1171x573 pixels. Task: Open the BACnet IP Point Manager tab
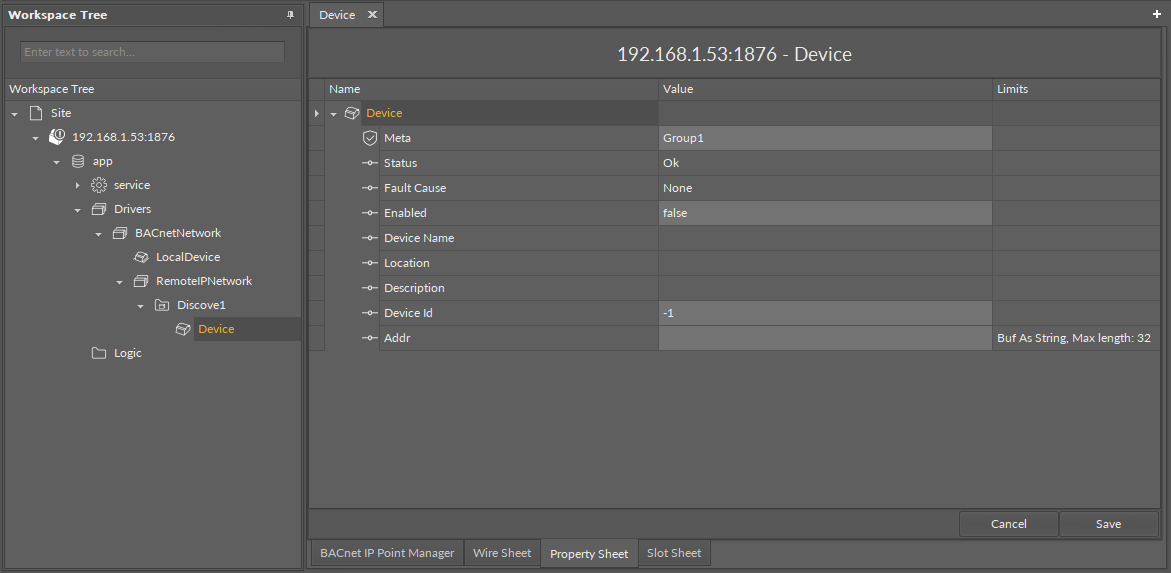coord(386,553)
